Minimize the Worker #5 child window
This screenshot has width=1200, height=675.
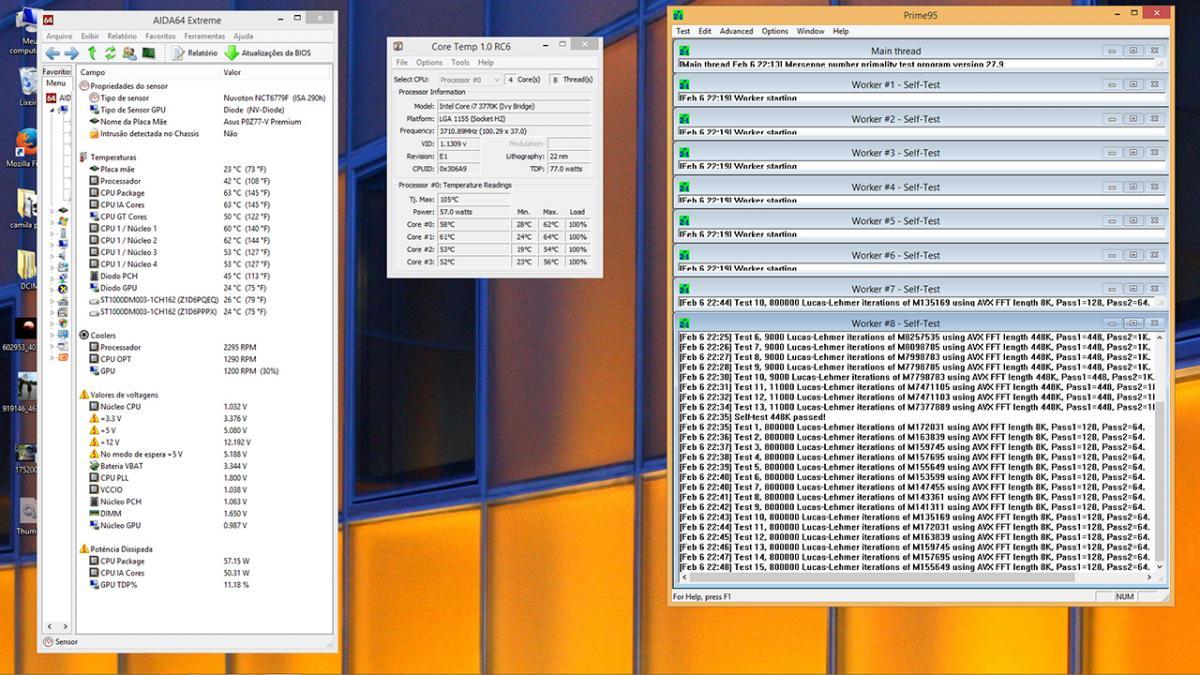coord(1111,221)
